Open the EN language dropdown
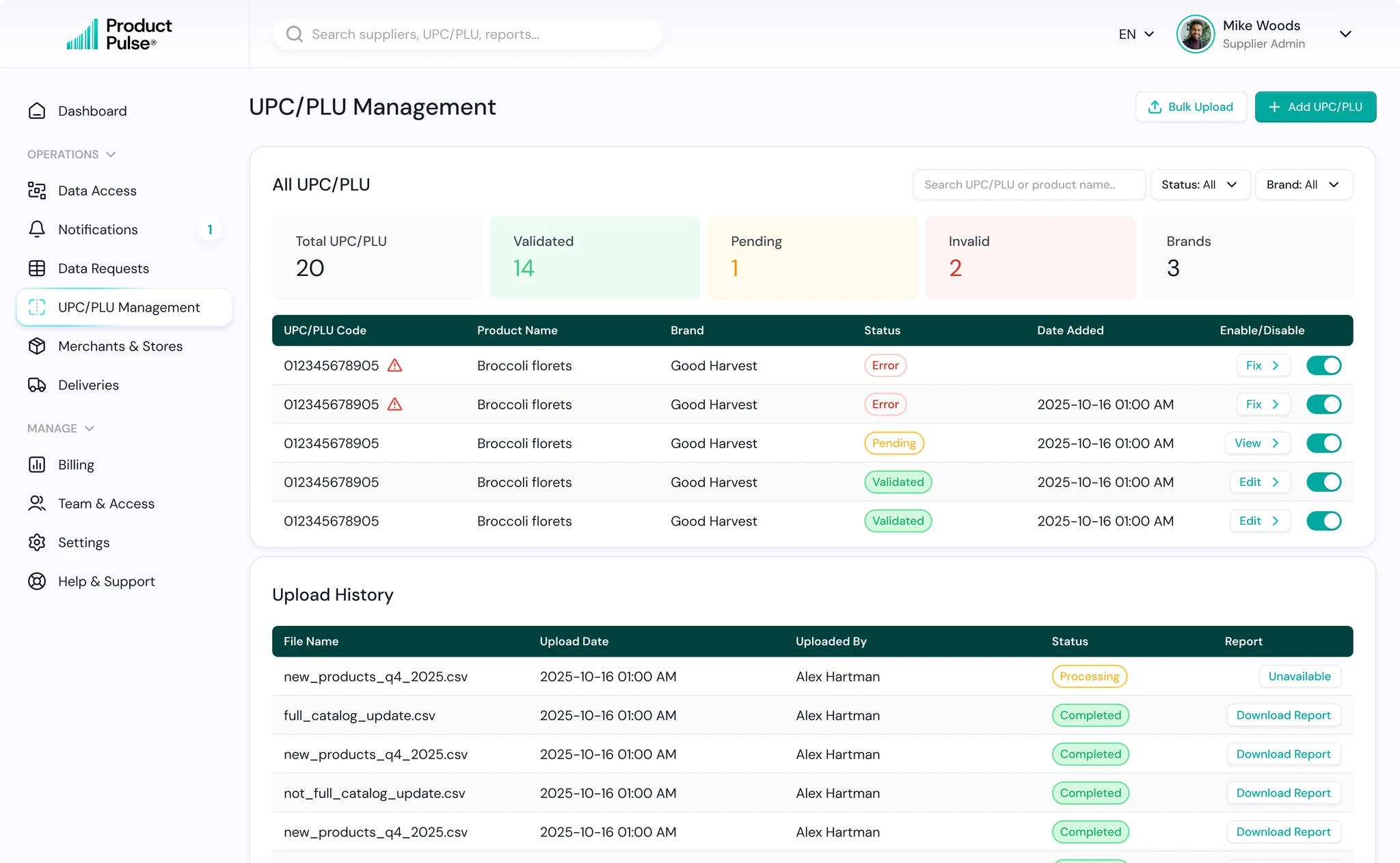This screenshot has height=863, width=1400. click(1136, 34)
